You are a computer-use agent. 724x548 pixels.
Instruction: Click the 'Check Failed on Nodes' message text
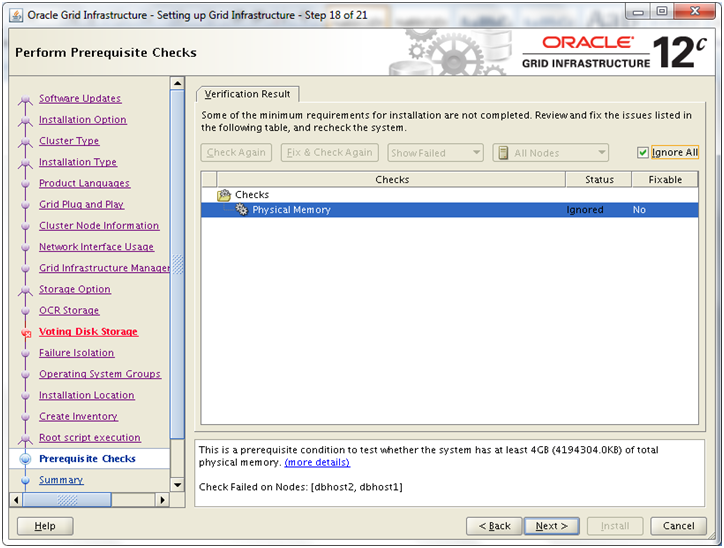[301, 487]
